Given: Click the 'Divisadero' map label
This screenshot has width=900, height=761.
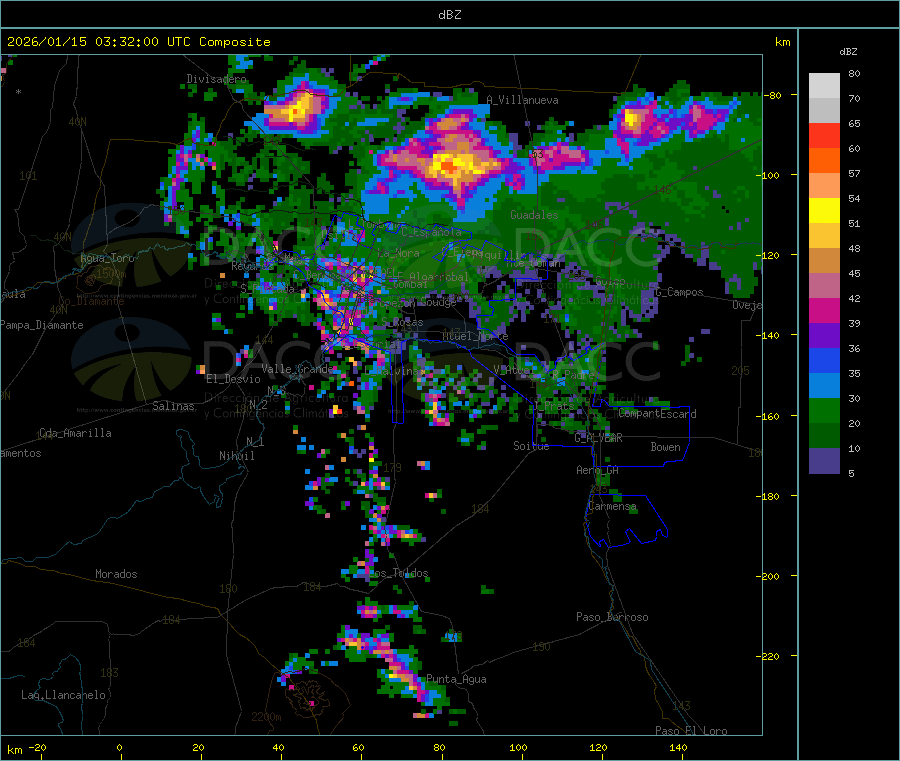Looking at the screenshot, I should pyautogui.click(x=216, y=79).
